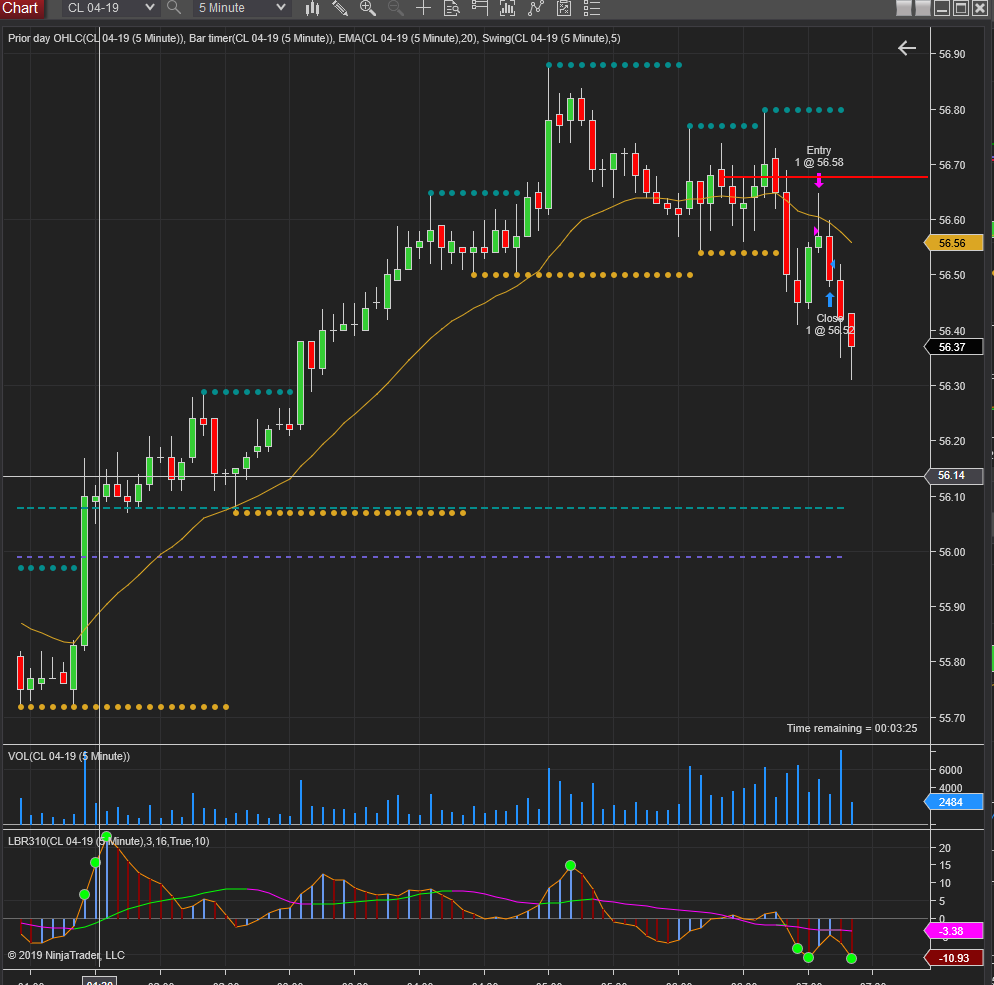Open the data box icon
The image size is (994, 985).
(451, 8)
